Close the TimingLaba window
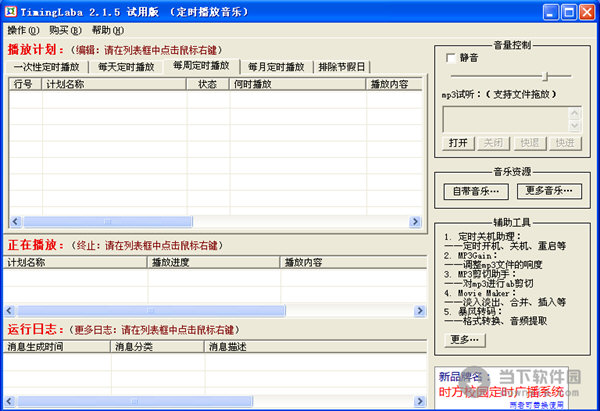This screenshot has height=411, width=600. click(x=587, y=12)
